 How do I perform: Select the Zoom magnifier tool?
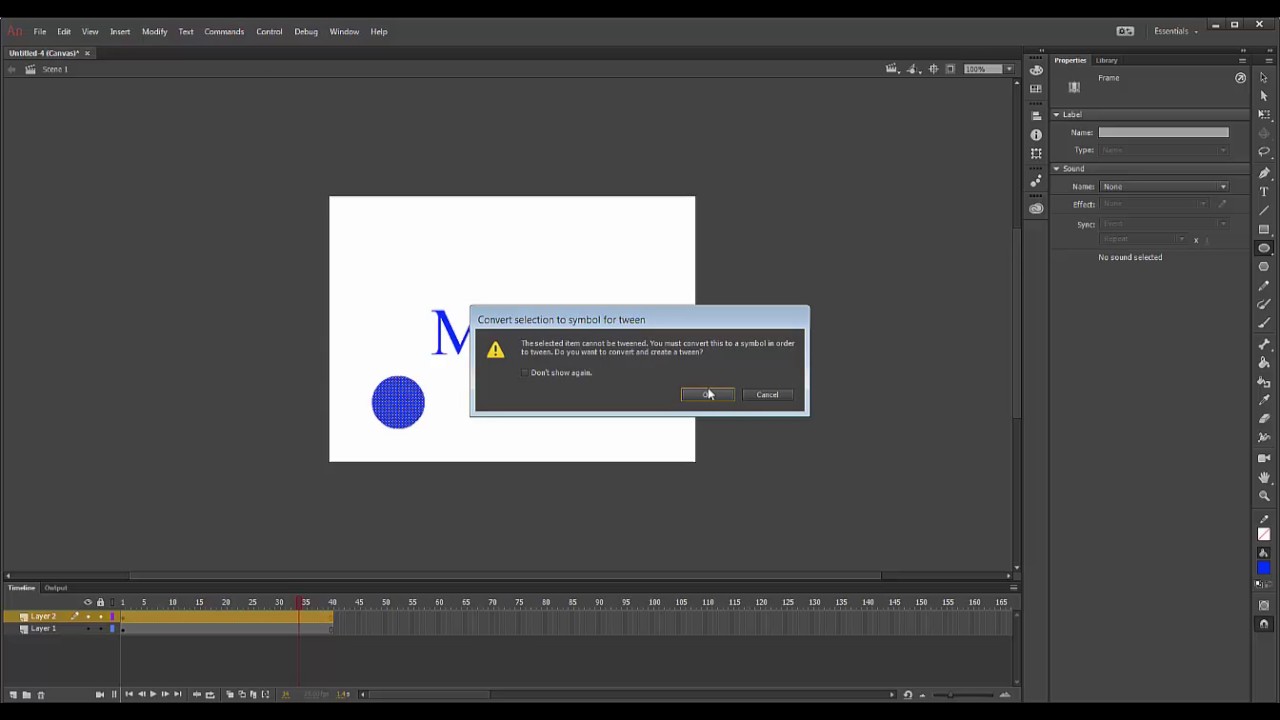(1264, 496)
